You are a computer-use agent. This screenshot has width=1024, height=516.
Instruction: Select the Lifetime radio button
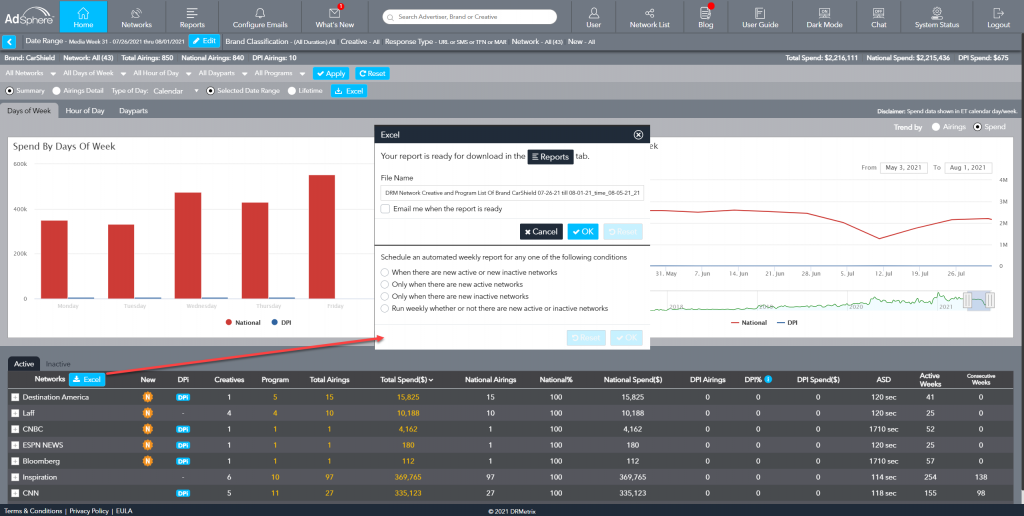tap(292, 91)
